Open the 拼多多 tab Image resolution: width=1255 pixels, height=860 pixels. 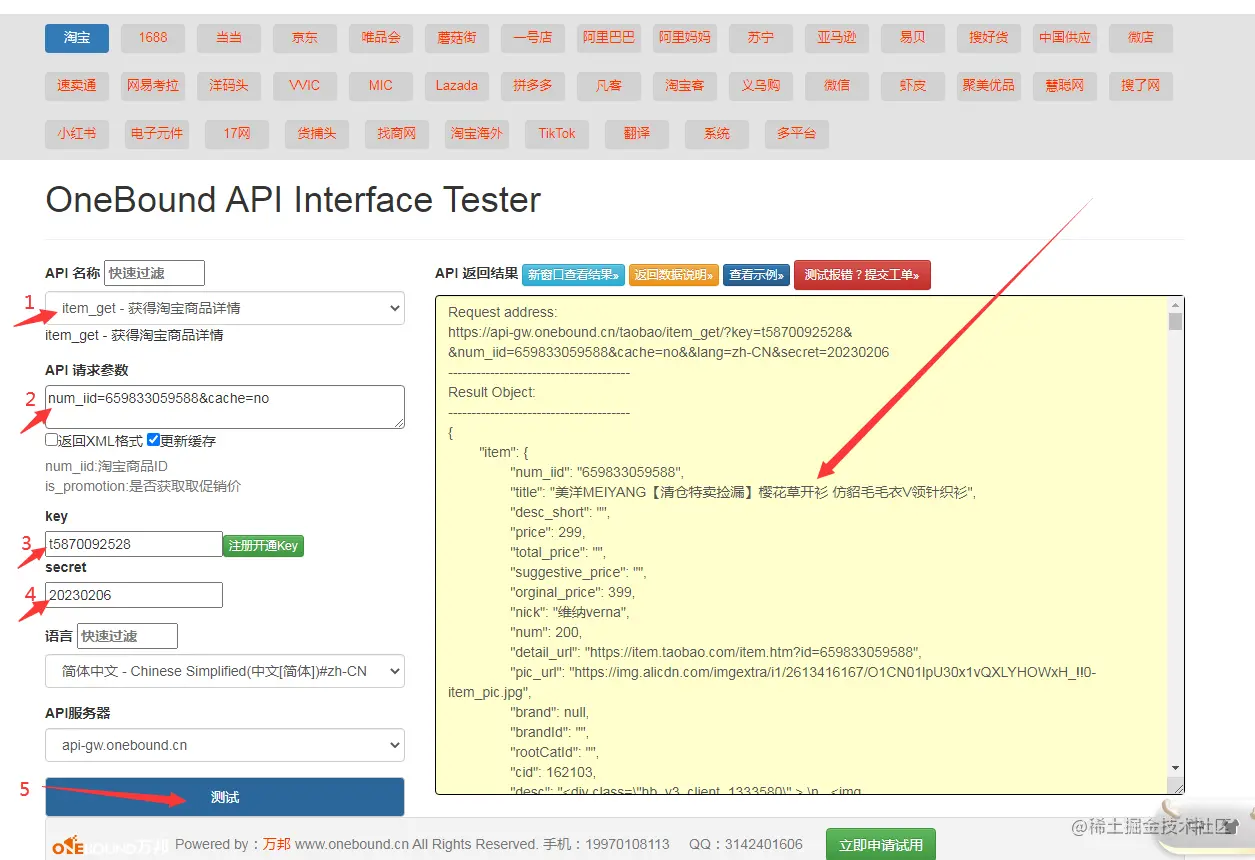[x=533, y=86]
